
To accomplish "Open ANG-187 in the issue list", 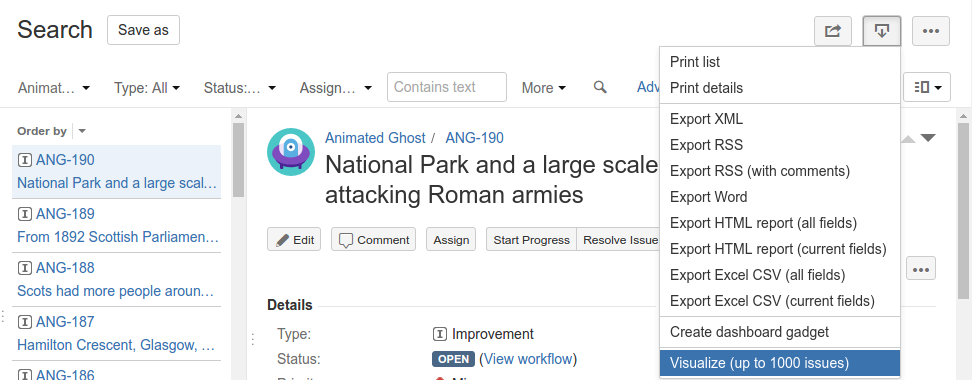I will (x=65, y=322).
